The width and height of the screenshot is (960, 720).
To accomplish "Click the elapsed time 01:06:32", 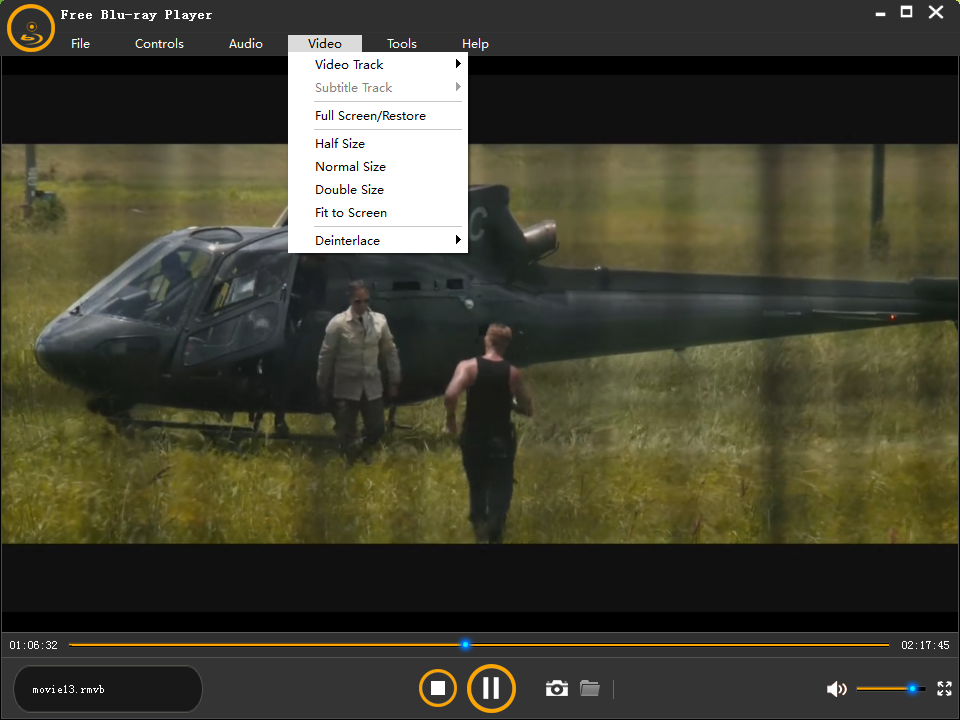I will (x=34, y=645).
